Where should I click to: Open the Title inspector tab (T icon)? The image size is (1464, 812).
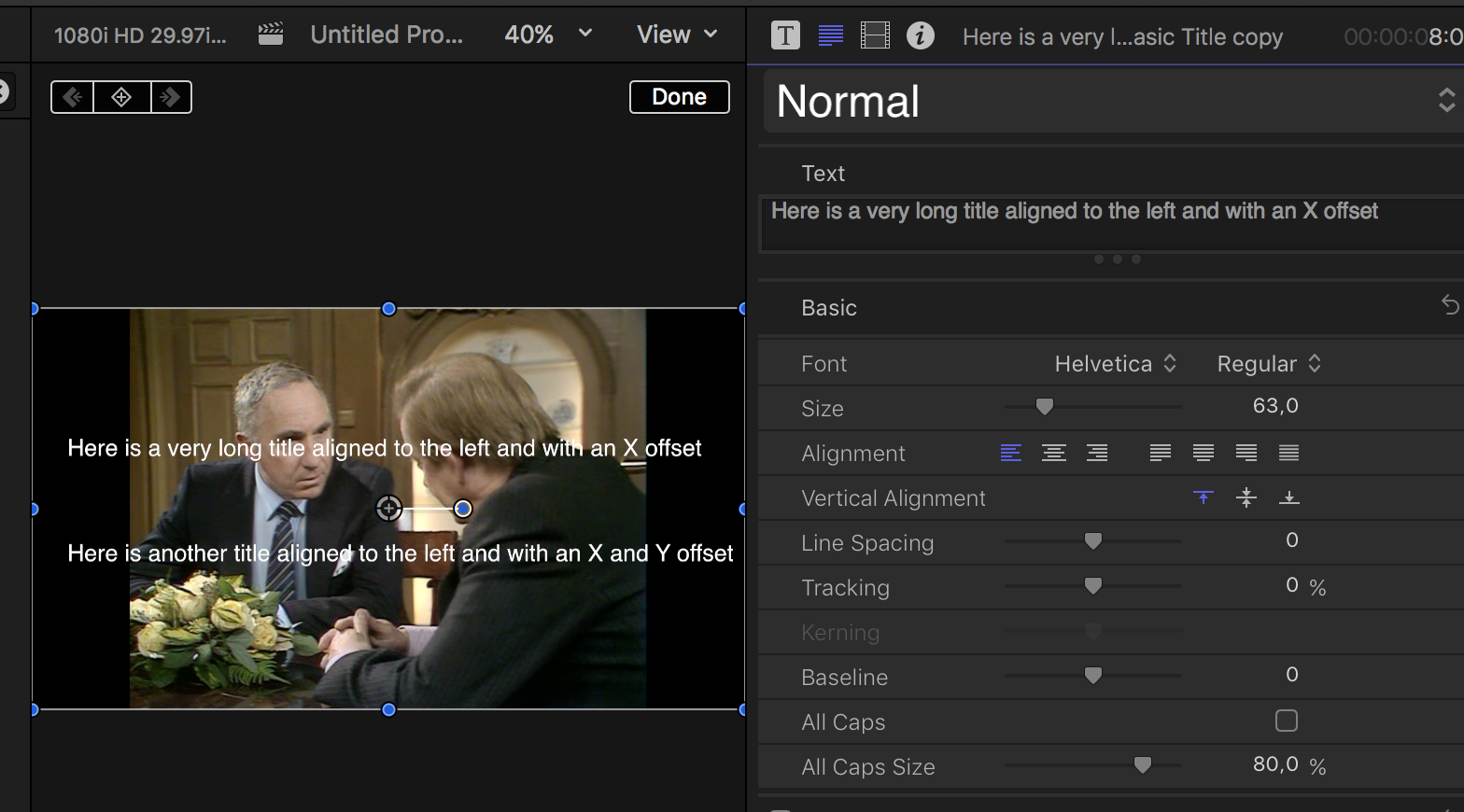(785, 36)
